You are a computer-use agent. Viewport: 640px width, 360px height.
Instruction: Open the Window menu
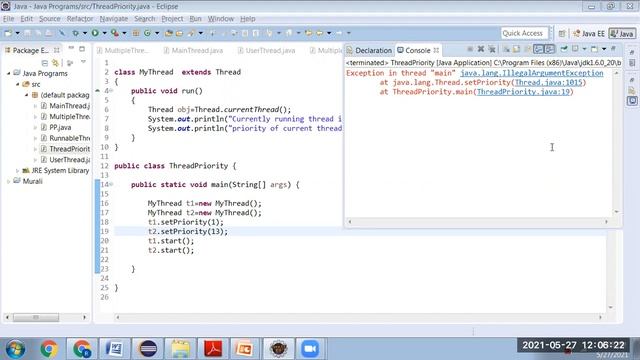pos(221,19)
